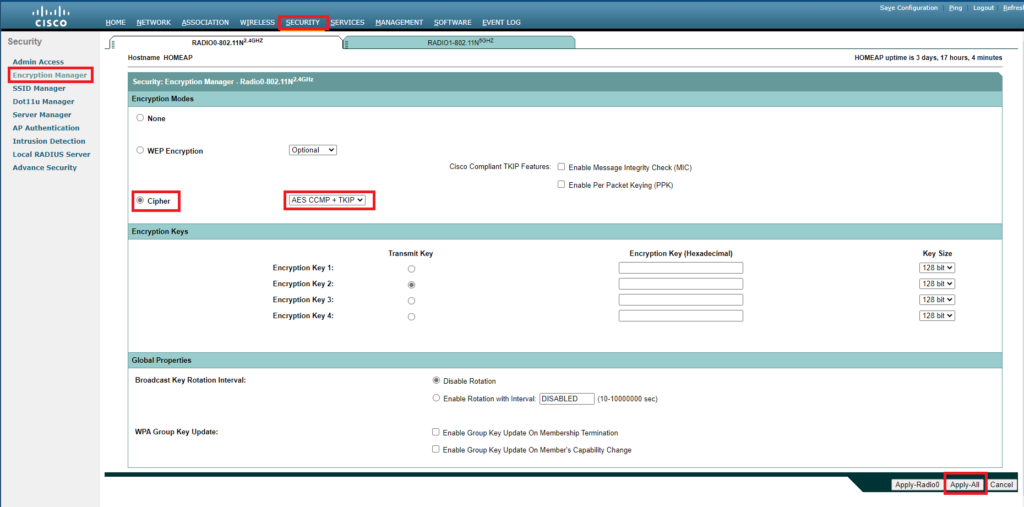Click the Ping link
Image resolution: width=1024 pixels, height=507 pixels.
coord(955,8)
